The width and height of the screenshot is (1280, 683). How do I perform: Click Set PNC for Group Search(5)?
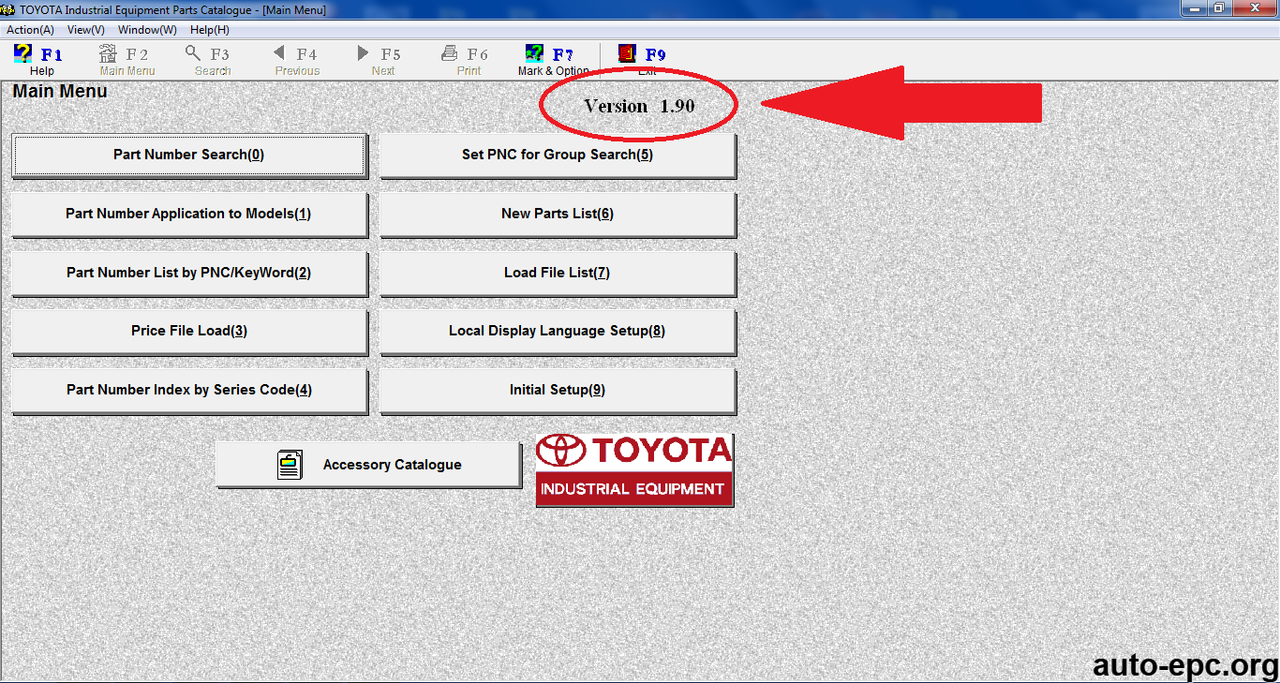point(557,155)
